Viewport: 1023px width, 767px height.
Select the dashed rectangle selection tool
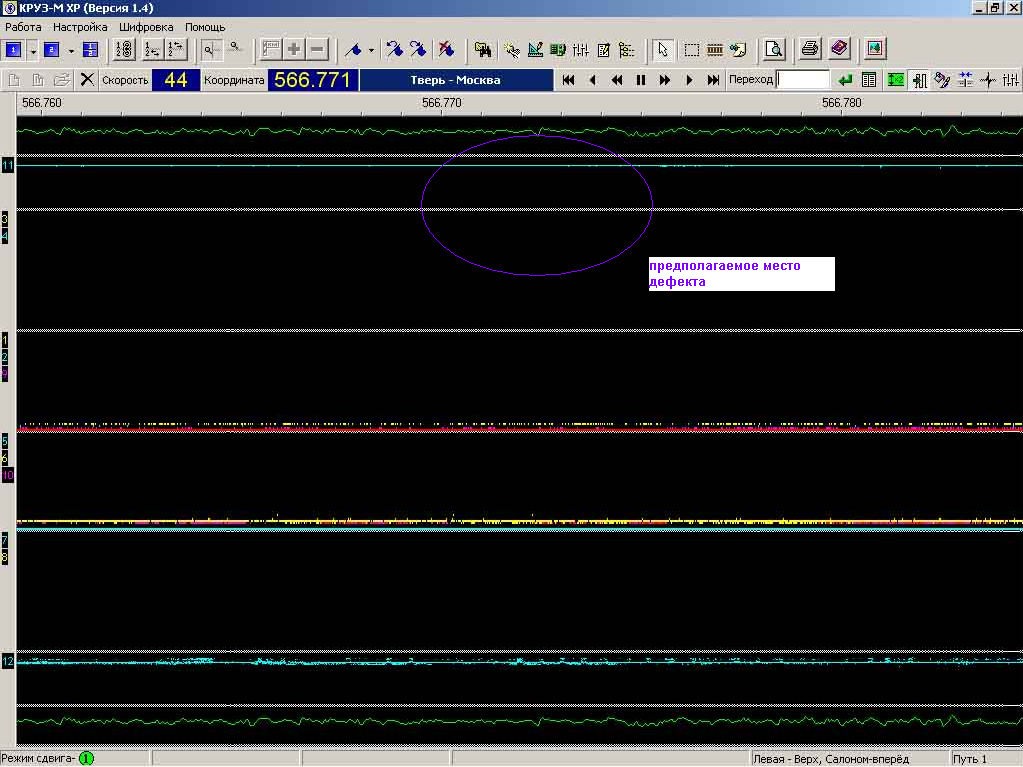coord(691,49)
